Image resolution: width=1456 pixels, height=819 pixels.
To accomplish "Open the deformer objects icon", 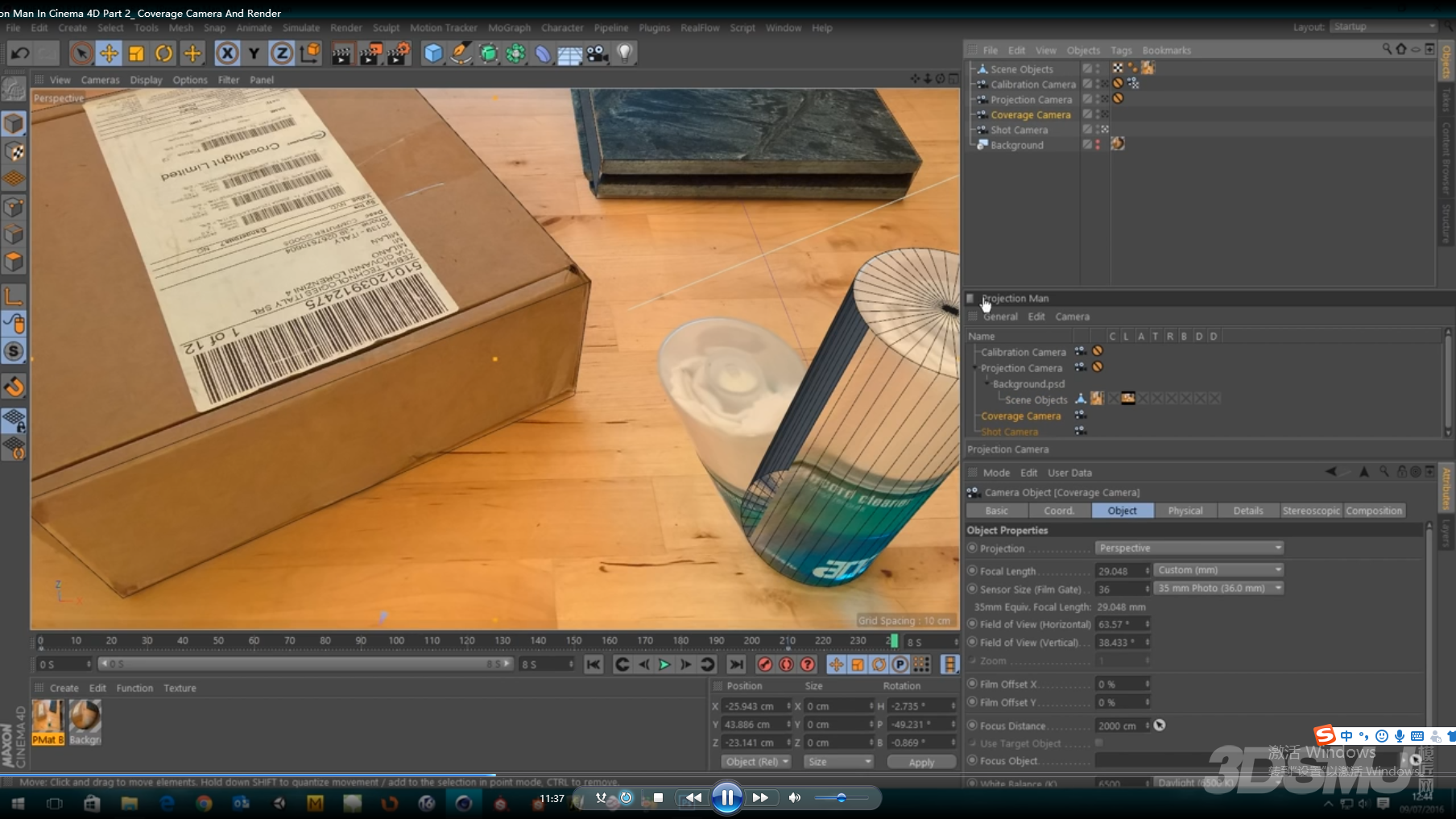I will click(543, 54).
